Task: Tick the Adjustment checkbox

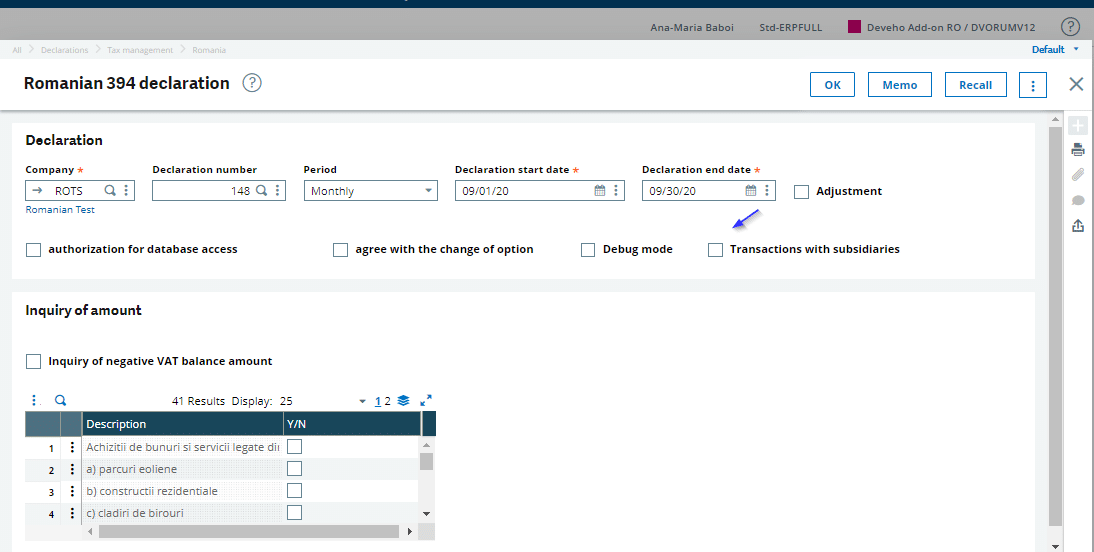Action: [802, 192]
